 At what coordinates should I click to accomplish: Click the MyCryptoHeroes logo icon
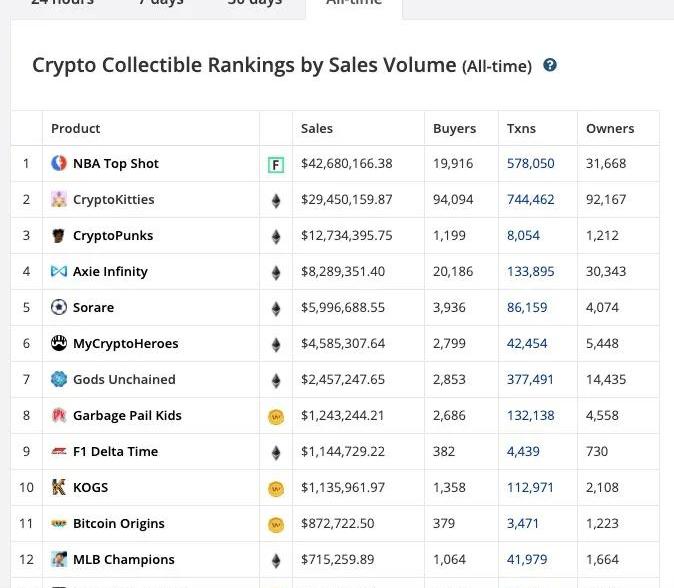tap(59, 344)
